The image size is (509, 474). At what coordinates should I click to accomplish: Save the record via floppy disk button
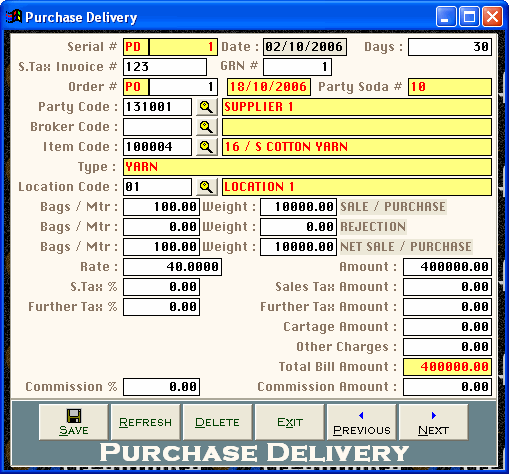coord(74,422)
